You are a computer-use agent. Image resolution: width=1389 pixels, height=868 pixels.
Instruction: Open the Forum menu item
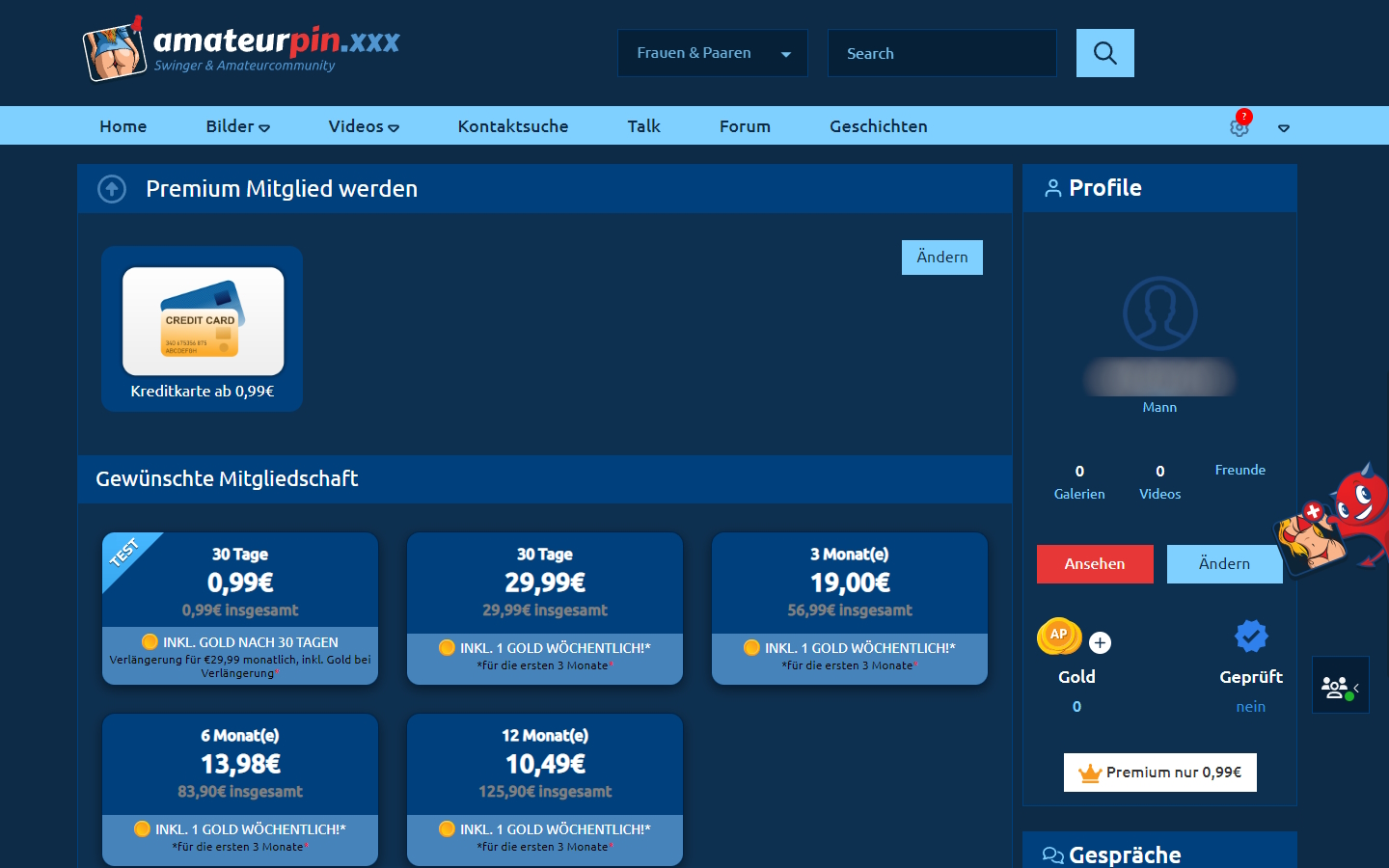[745, 126]
